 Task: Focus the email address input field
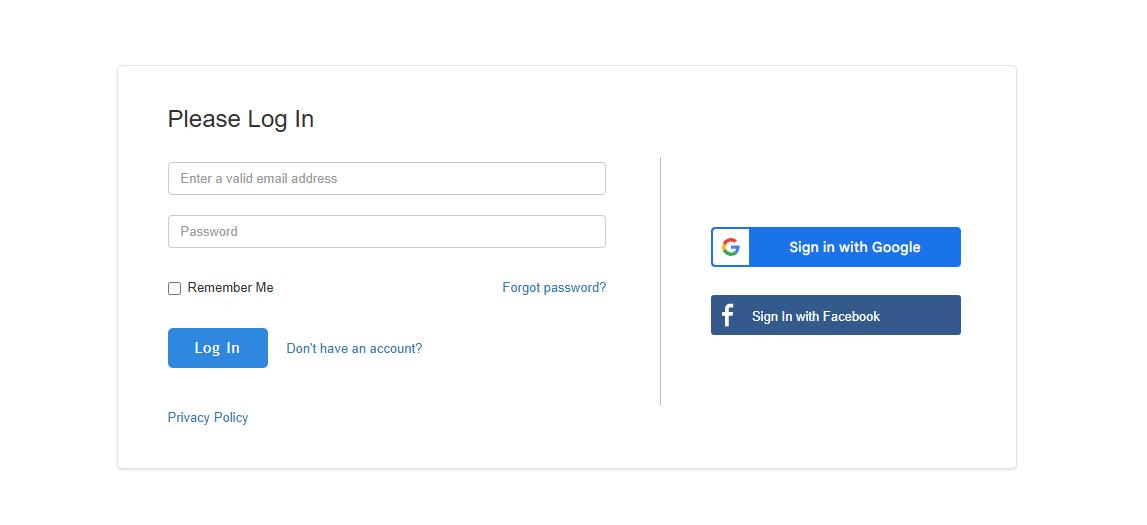click(387, 178)
